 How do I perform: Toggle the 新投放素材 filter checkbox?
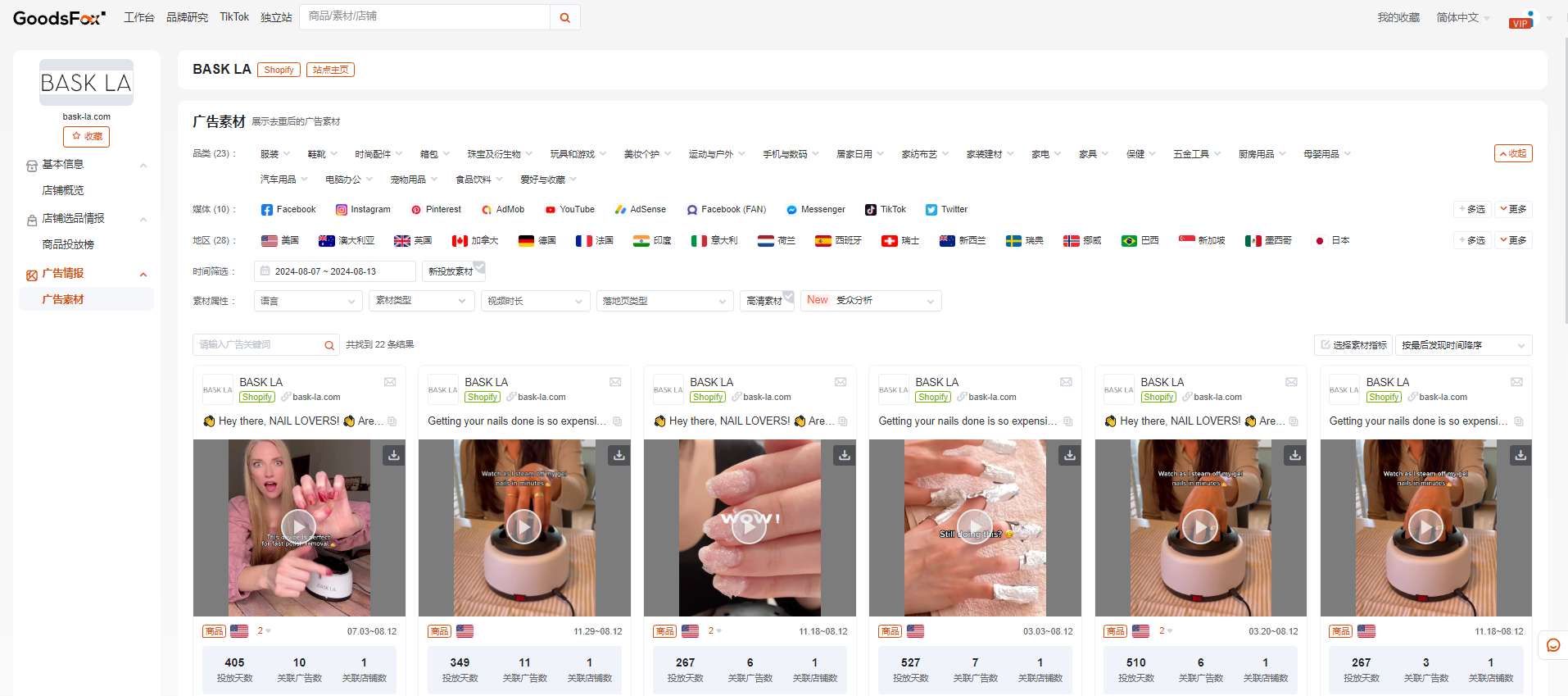[454, 271]
